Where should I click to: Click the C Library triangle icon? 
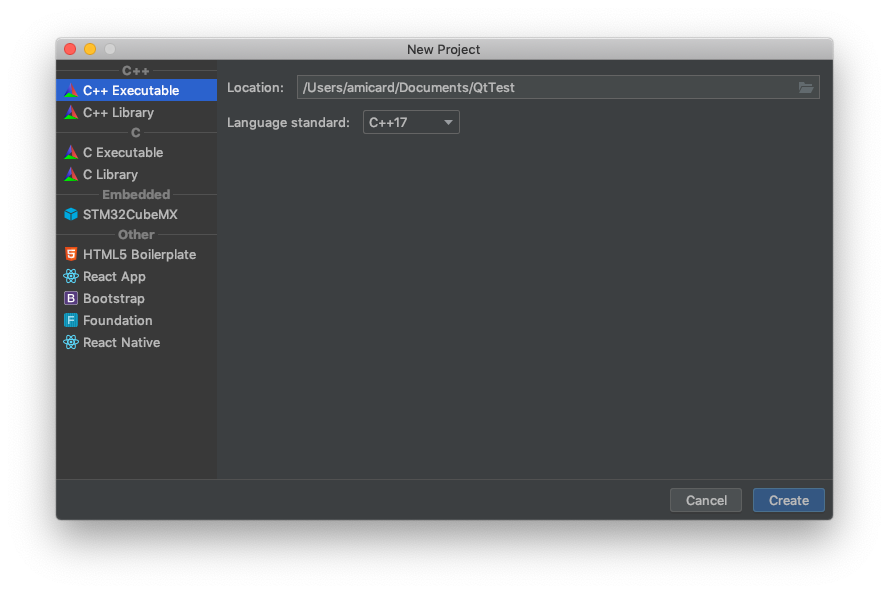tap(71, 174)
